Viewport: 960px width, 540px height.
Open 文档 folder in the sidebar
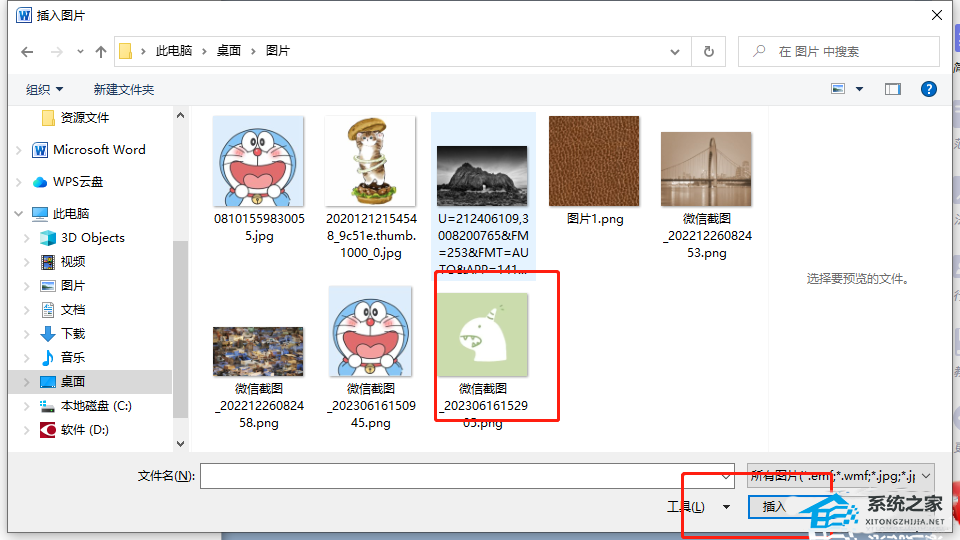(63, 310)
